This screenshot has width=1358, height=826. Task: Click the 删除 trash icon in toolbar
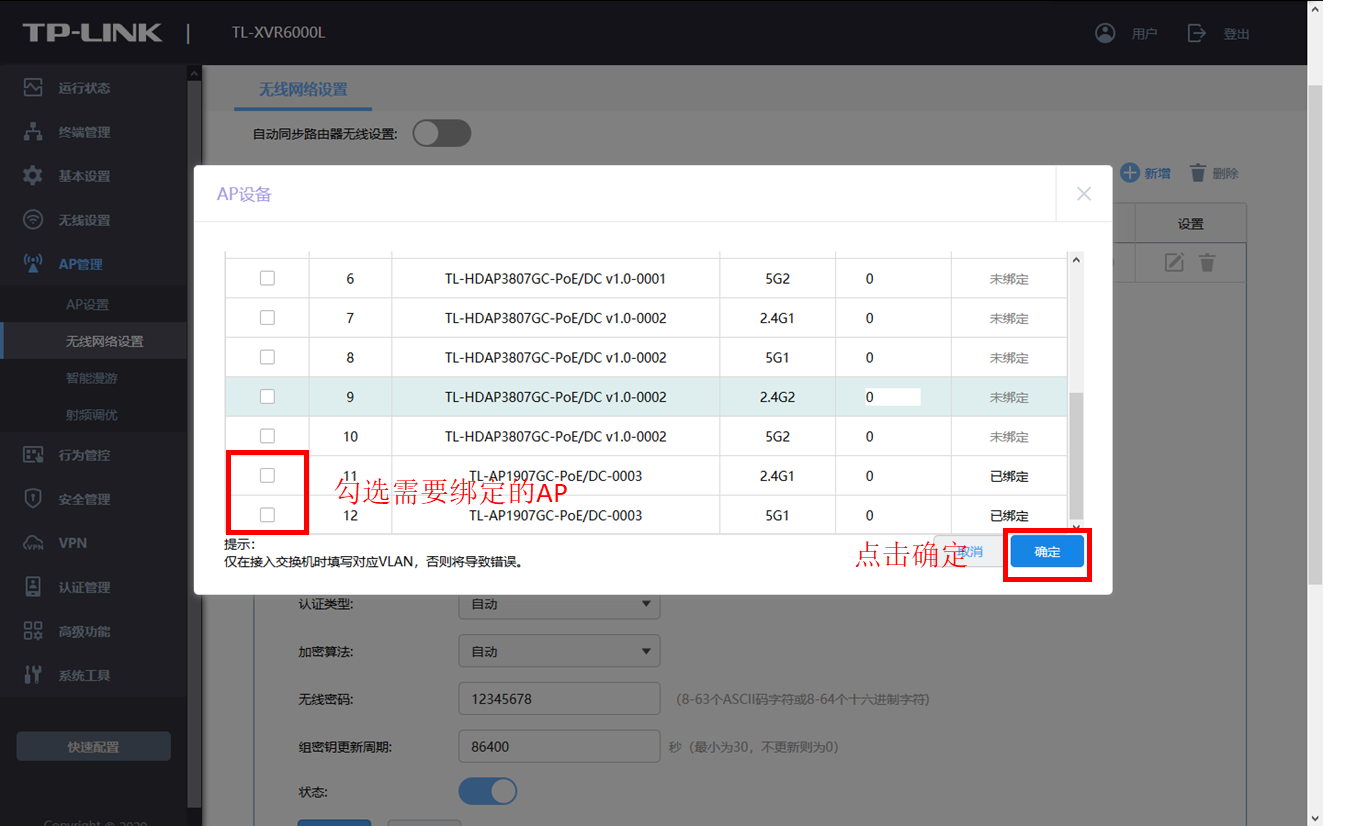coord(1198,173)
